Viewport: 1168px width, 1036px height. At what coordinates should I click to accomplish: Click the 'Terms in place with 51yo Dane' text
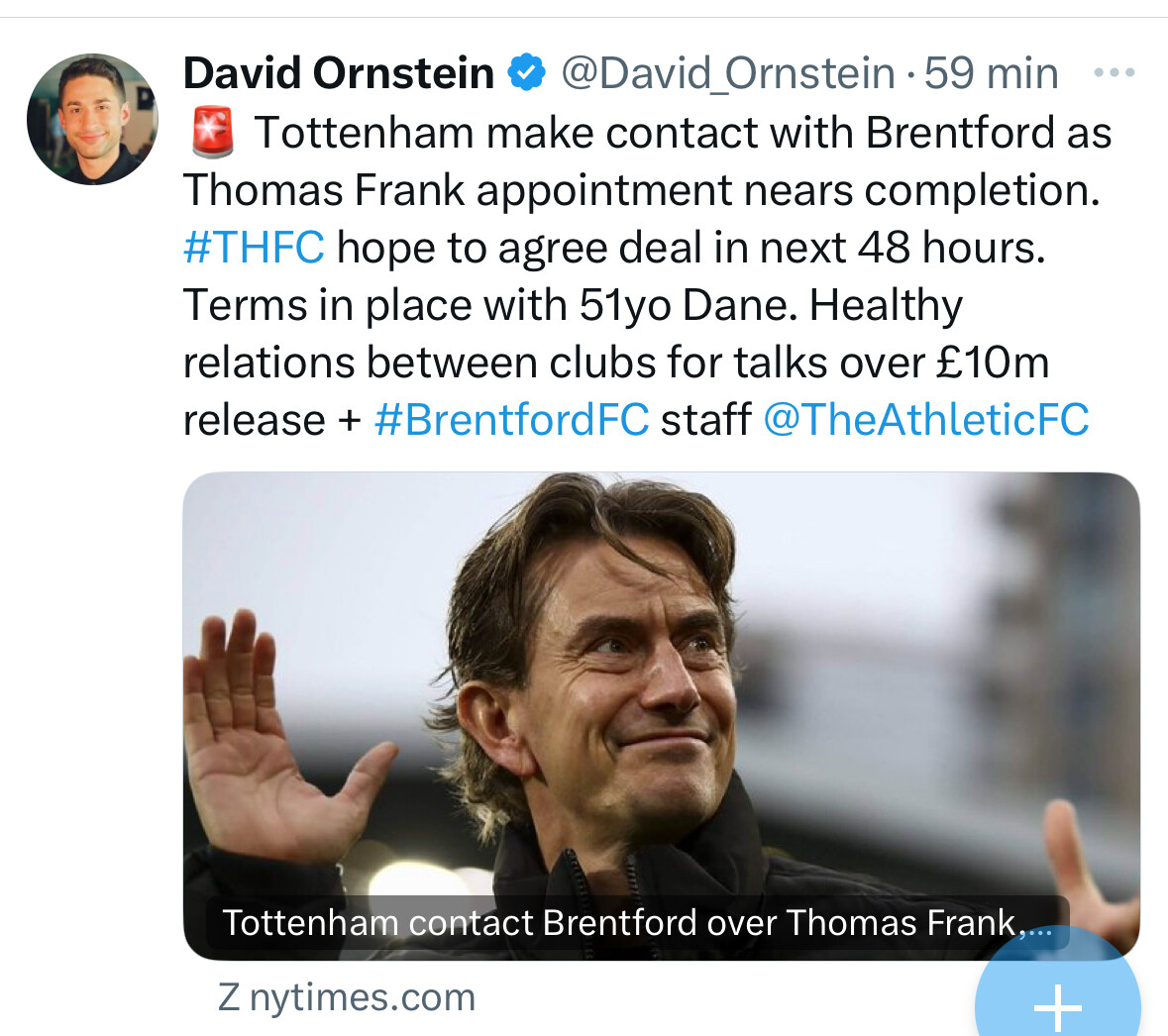pos(490,305)
